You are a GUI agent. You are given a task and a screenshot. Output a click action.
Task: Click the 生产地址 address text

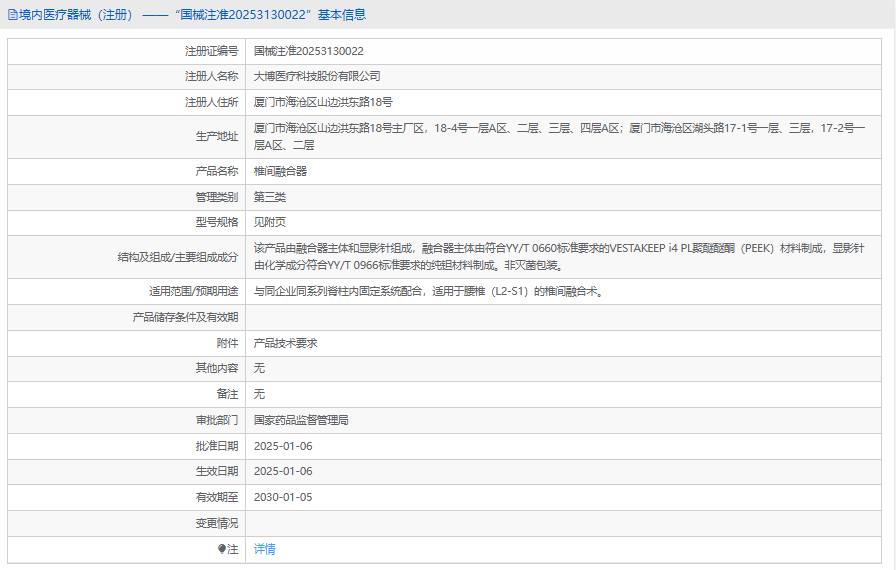pyautogui.click(x=559, y=136)
